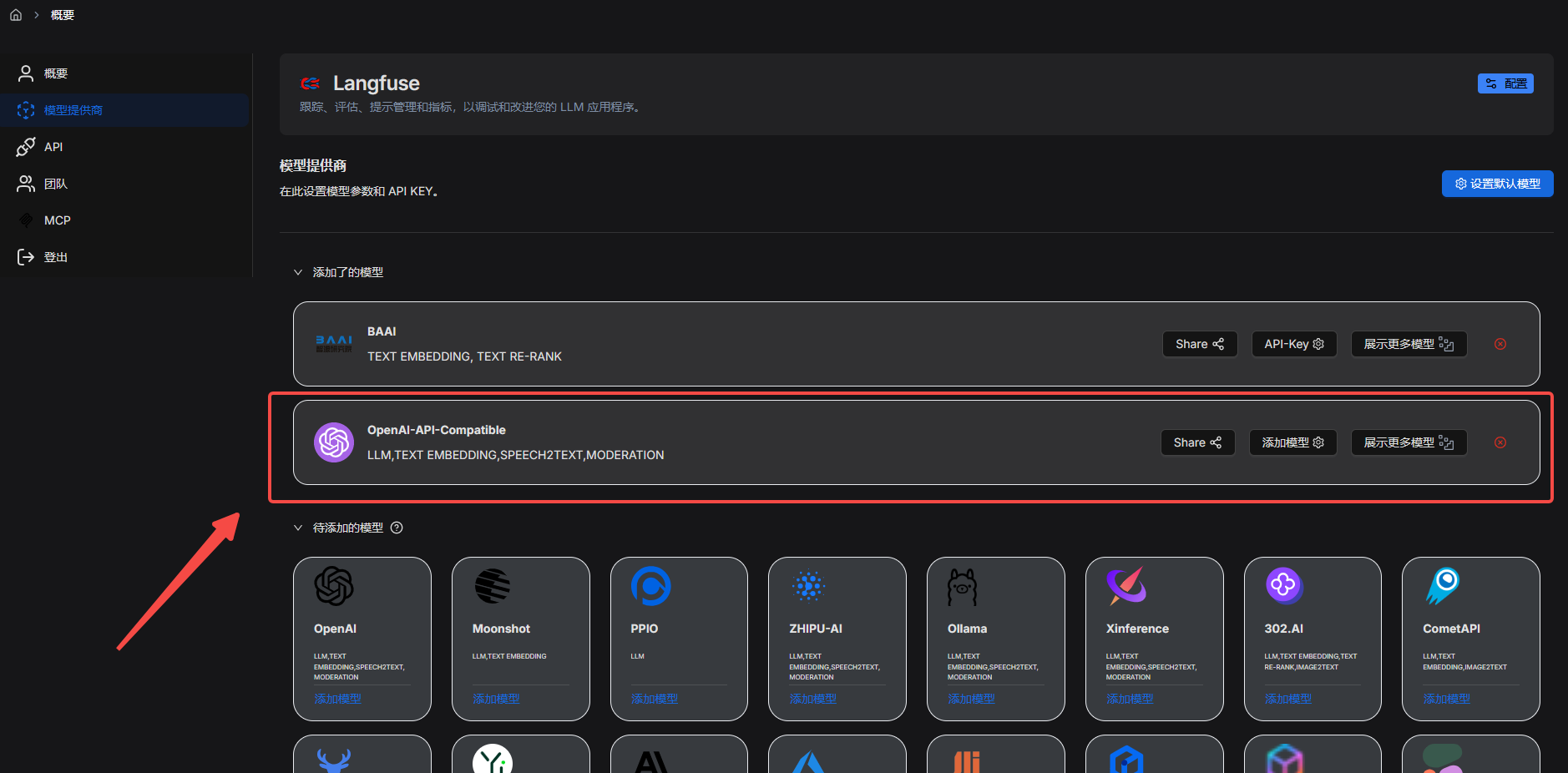The image size is (1568, 773).
Task: Collapse the 添加了的模型 section
Action: [x=298, y=272]
